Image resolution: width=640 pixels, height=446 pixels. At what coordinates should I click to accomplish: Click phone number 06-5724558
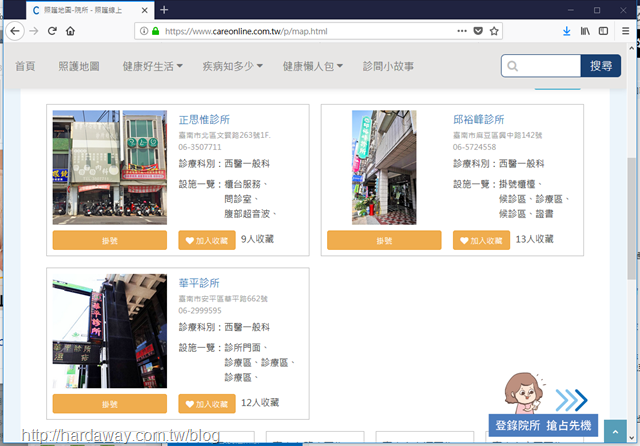474,147
